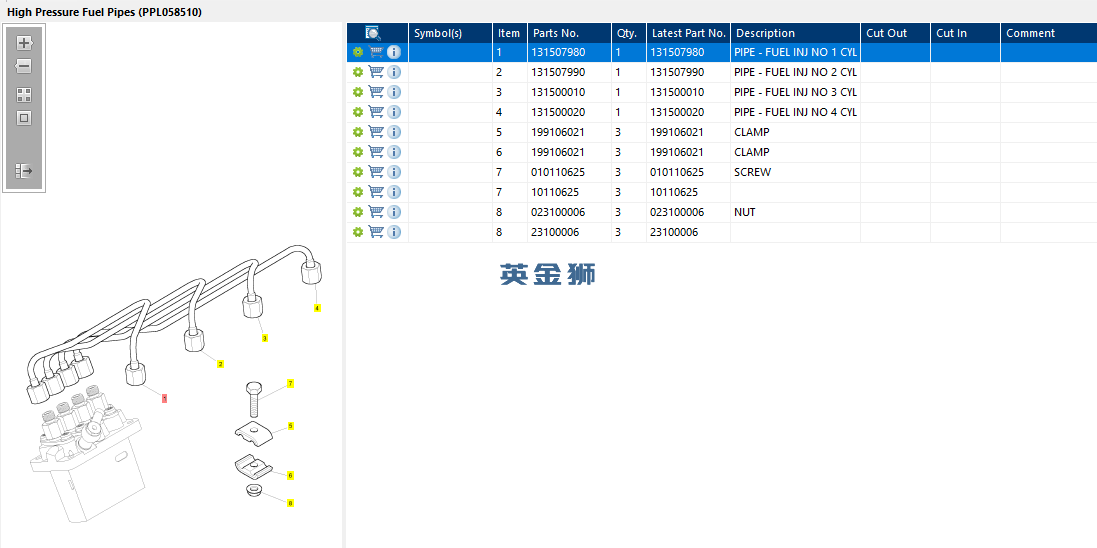Select 'PIPE - FUEL INJ NO 1 CYL' description
This screenshot has height=548, width=1097.
pos(795,52)
